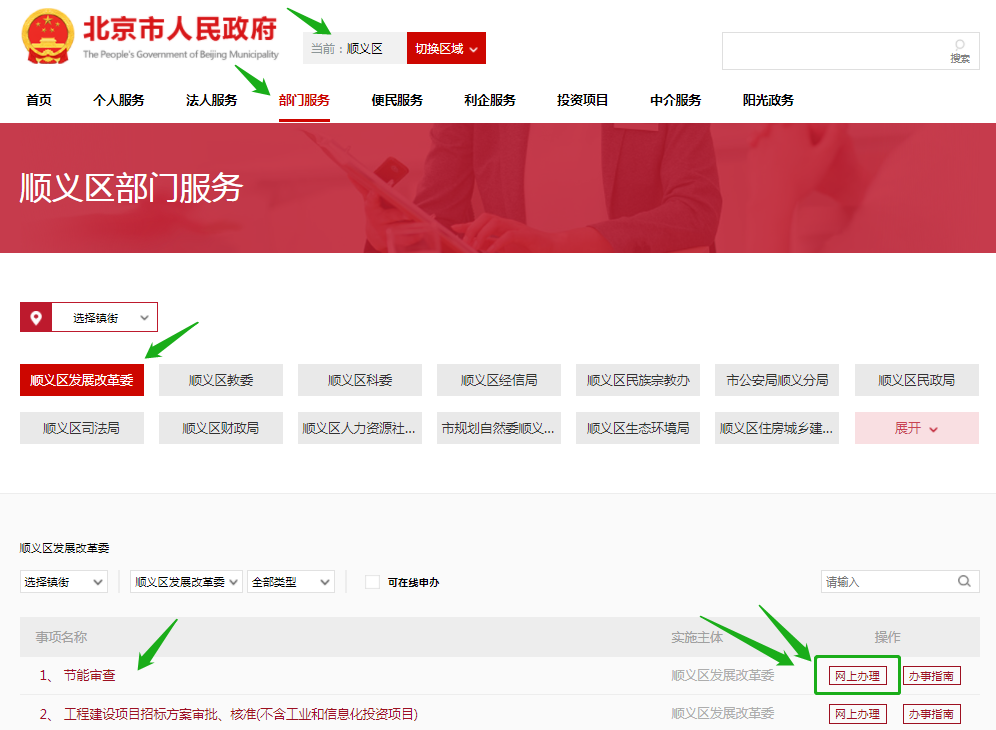This screenshot has height=730, width=996.
Task: Click the header search input box
Action: pyautogui.click(x=851, y=51)
